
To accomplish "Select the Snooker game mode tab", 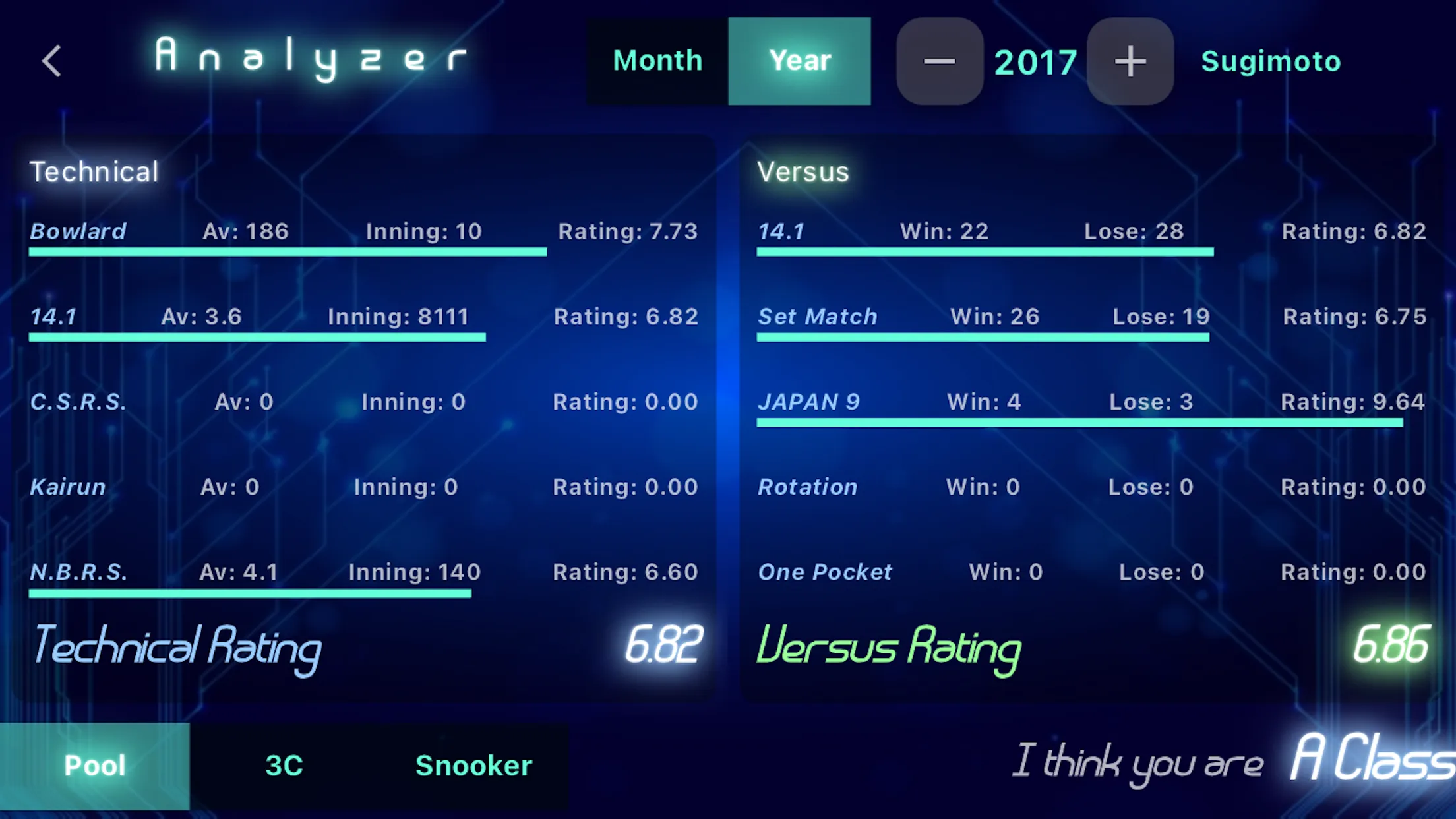I will tap(474, 765).
